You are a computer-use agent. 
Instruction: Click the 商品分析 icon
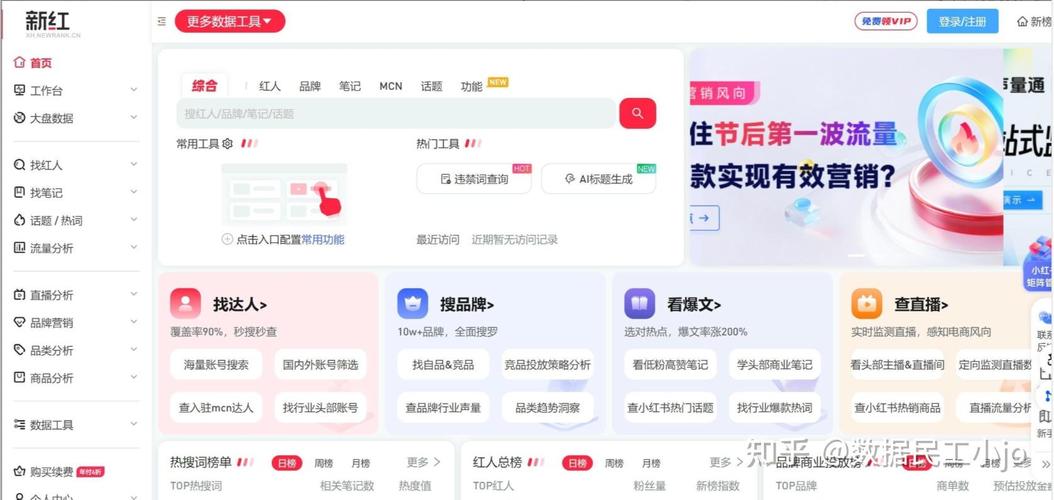pos(19,378)
